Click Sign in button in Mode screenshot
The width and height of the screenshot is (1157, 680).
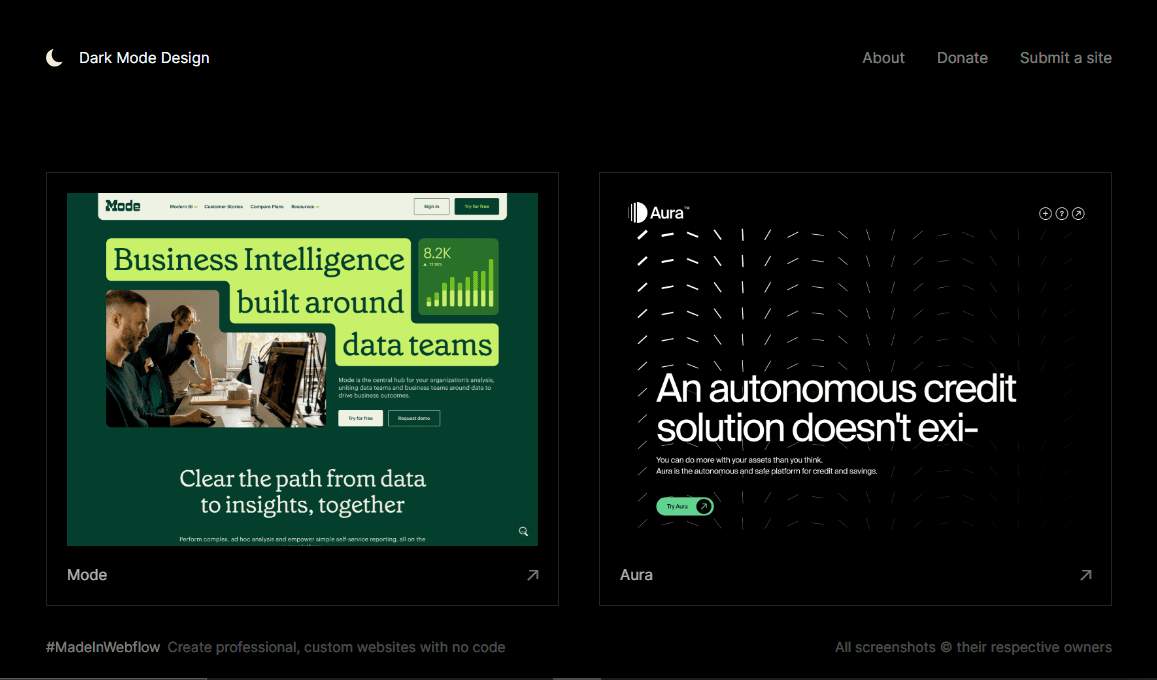pyautogui.click(x=432, y=207)
